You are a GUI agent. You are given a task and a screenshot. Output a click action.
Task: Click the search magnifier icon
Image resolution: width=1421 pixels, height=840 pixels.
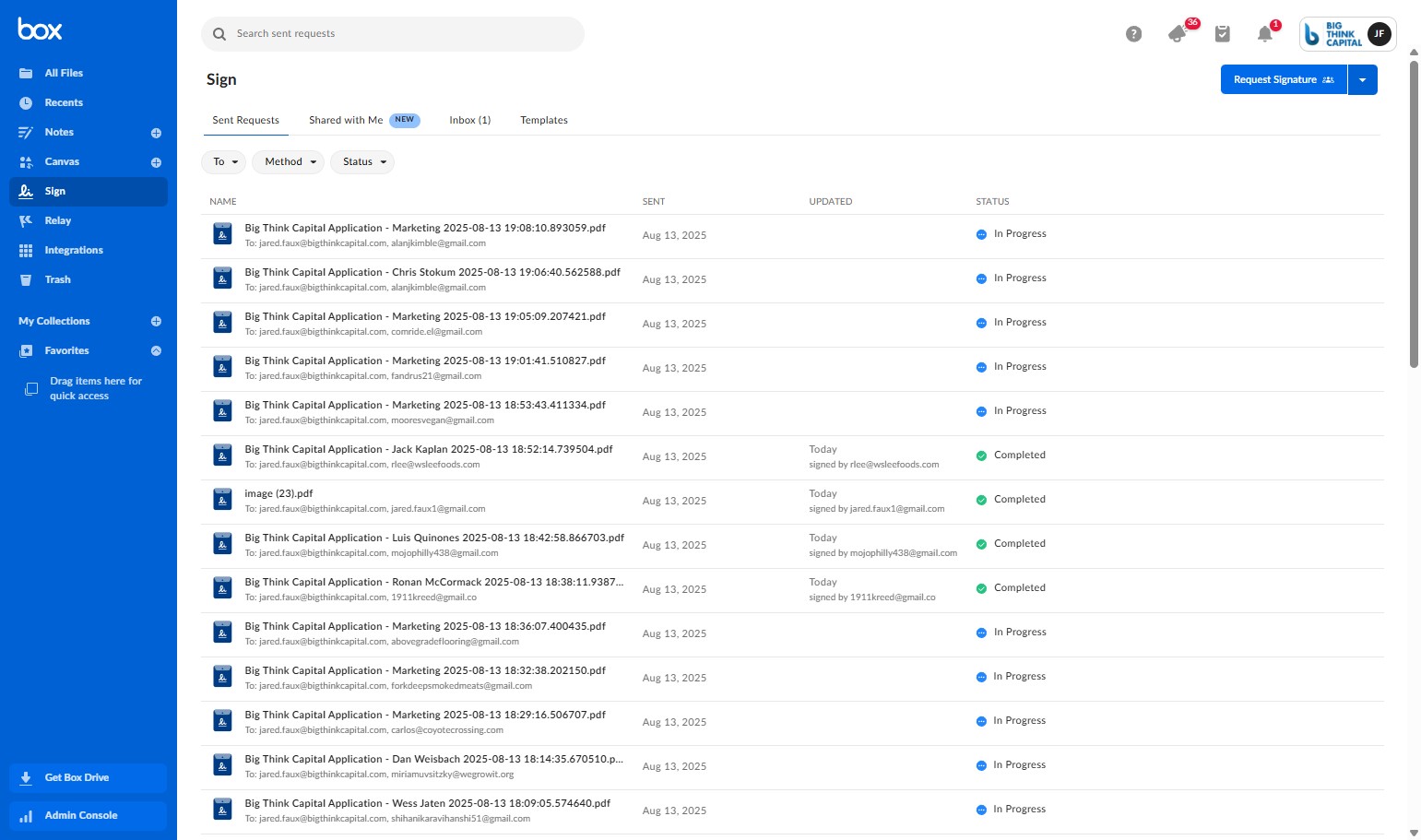[x=219, y=34]
